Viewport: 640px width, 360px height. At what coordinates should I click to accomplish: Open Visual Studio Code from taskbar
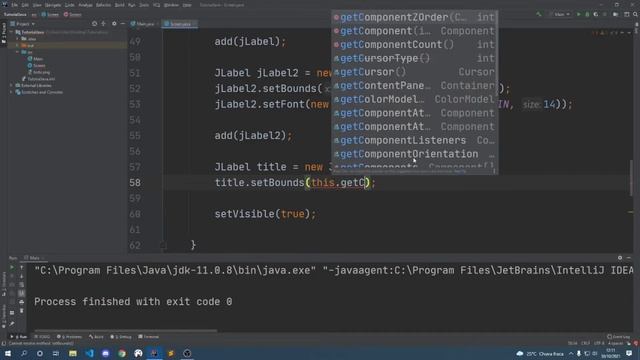point(89,353)
